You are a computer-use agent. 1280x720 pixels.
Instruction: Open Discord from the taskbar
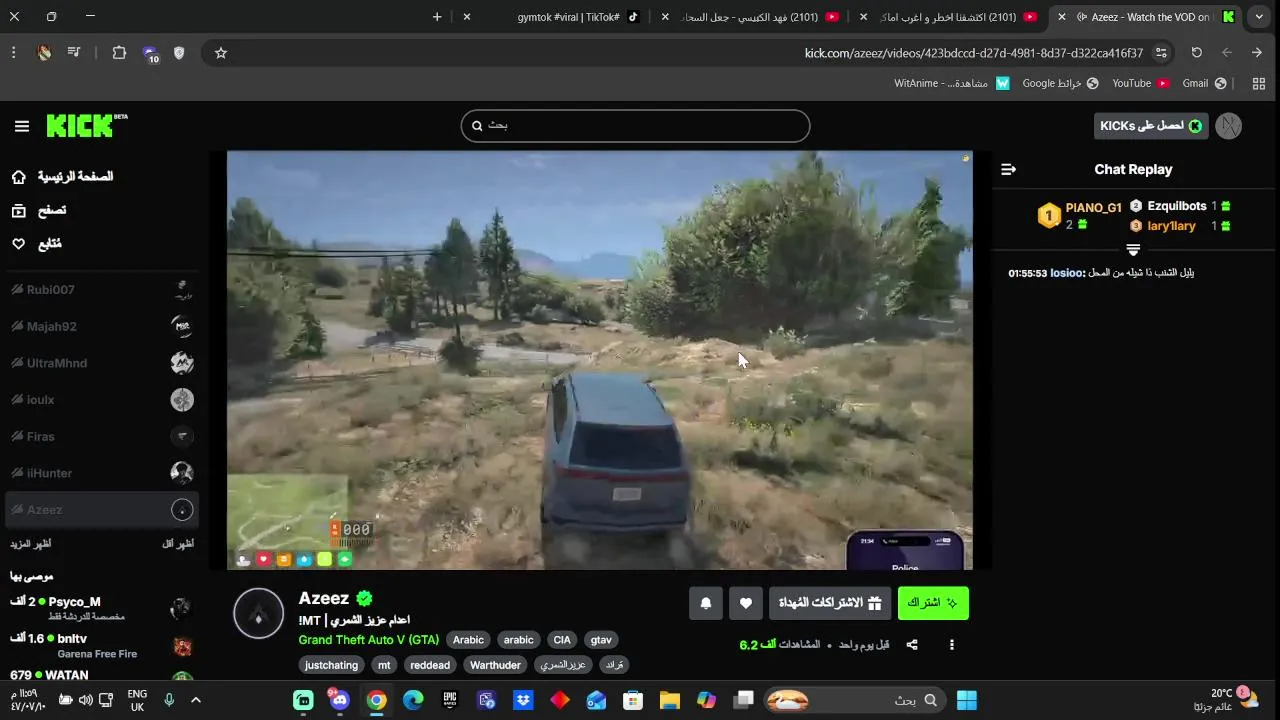340,700
